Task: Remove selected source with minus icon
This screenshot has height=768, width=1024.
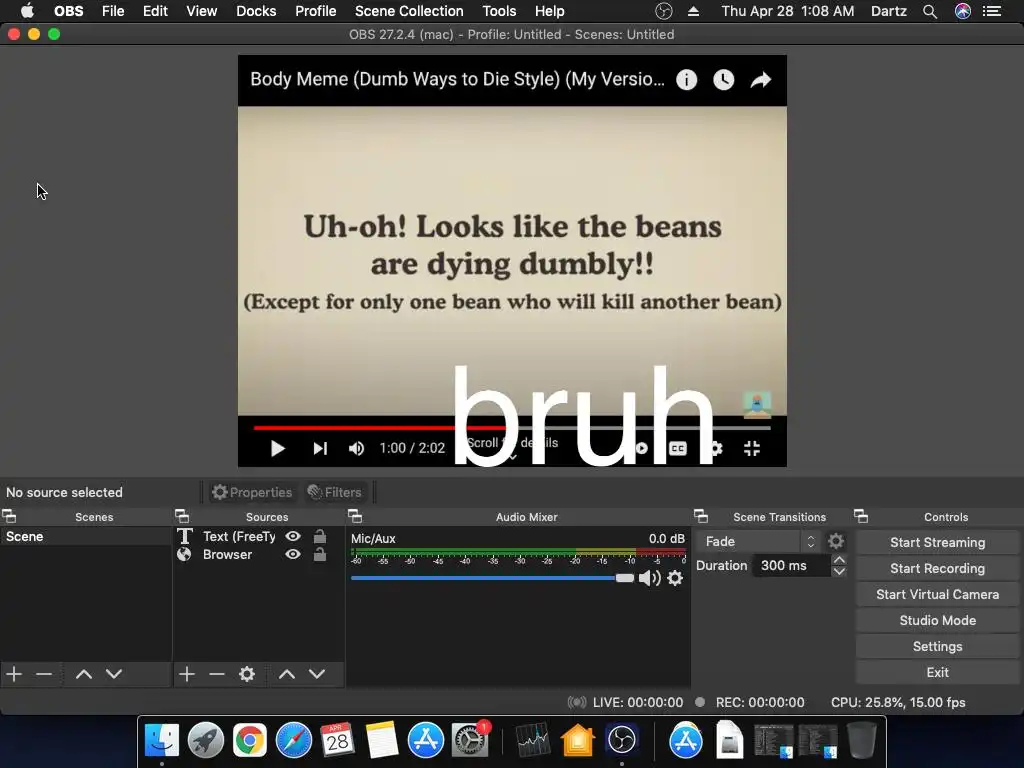Action: click(x=217, y=674)
